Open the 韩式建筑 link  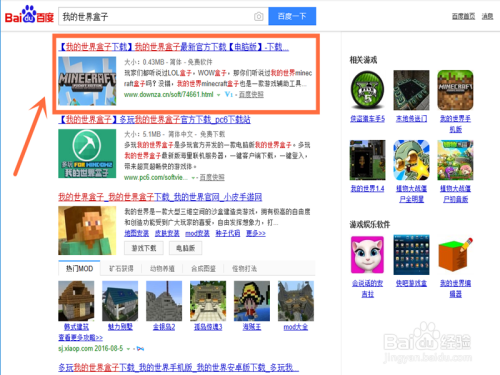tap(76, 327)
